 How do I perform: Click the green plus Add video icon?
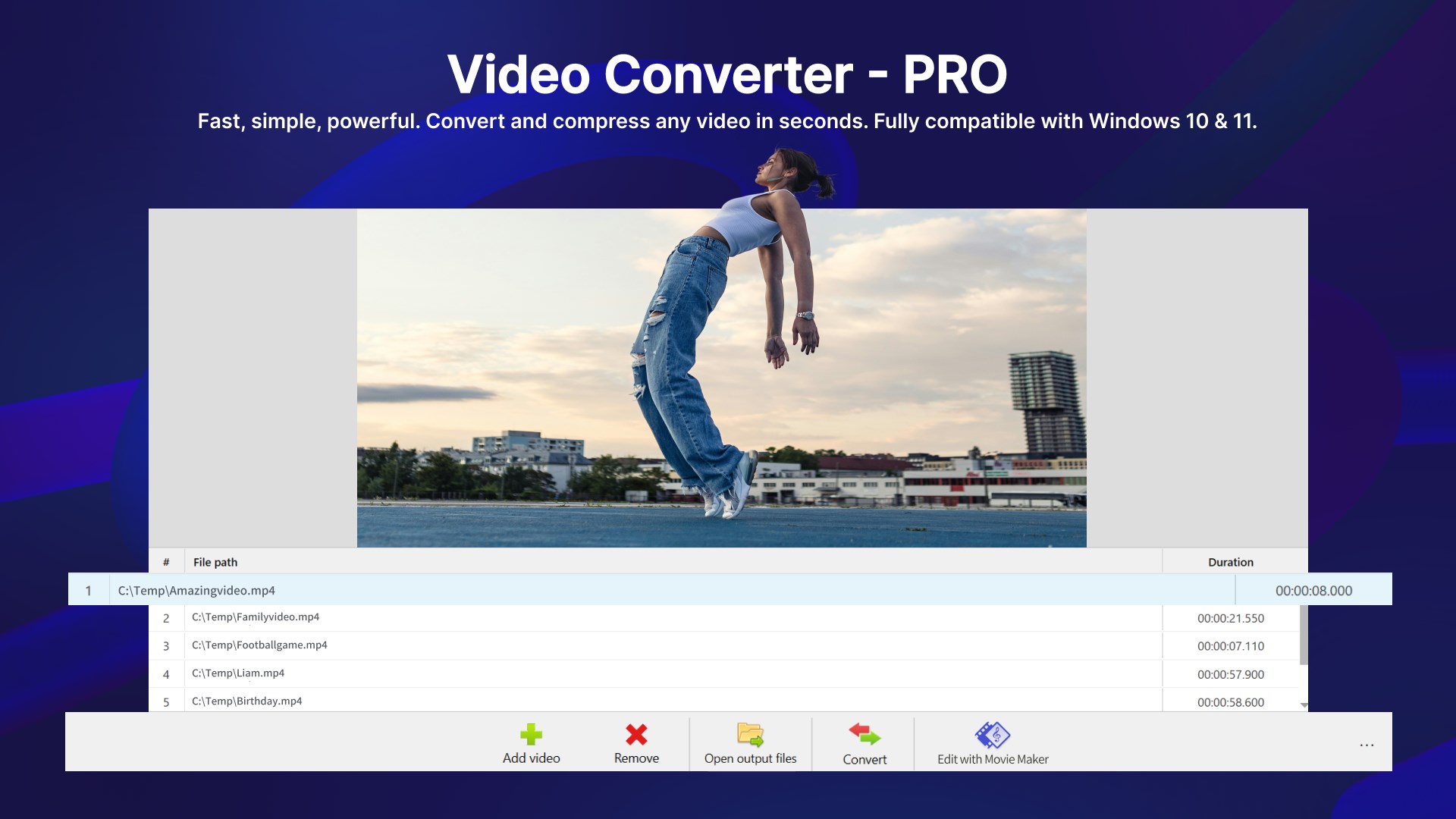click(x=531, y=734)
